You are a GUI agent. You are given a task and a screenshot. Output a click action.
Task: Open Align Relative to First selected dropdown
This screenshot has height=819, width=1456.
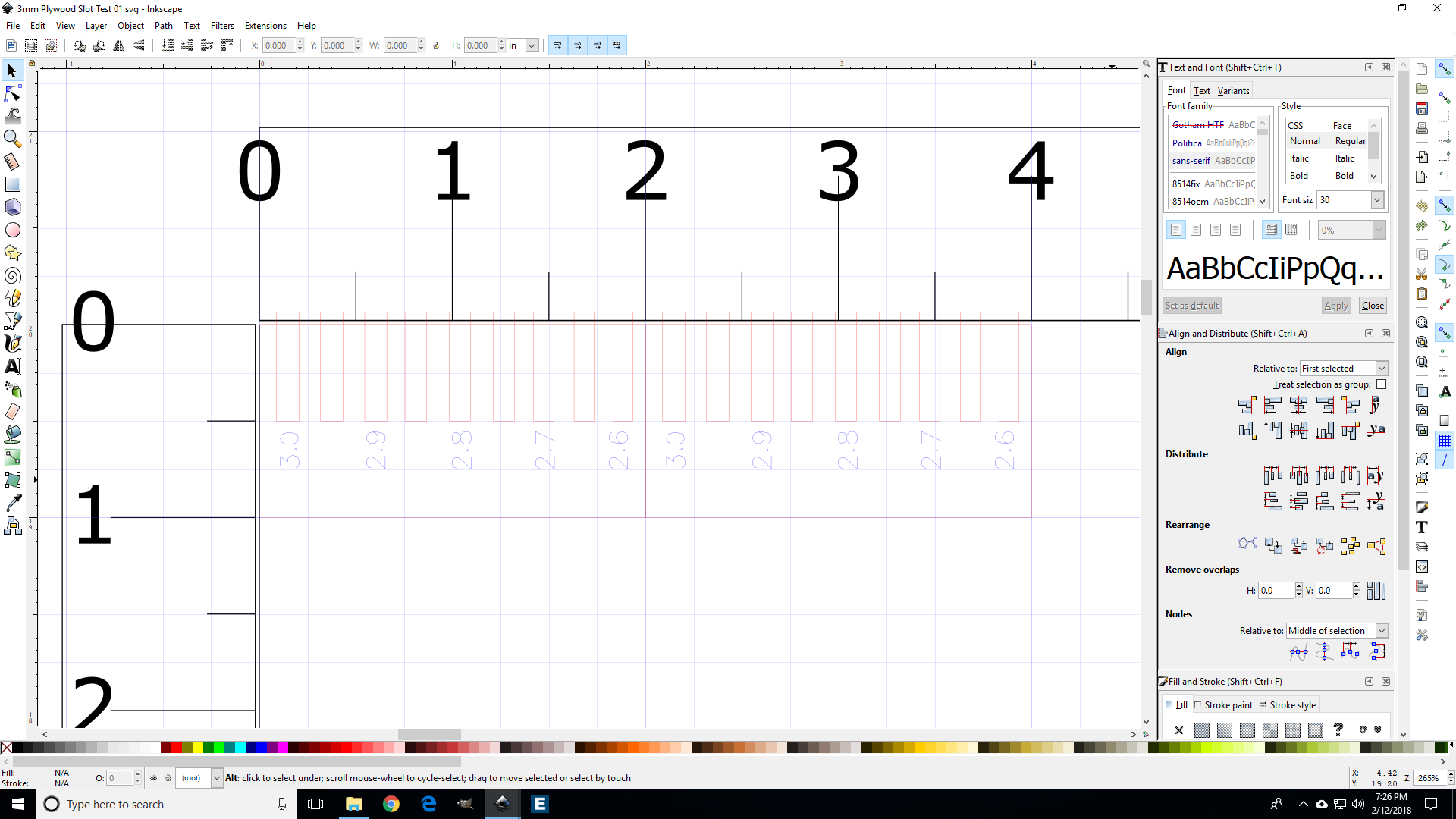[x=1344, y=369]
